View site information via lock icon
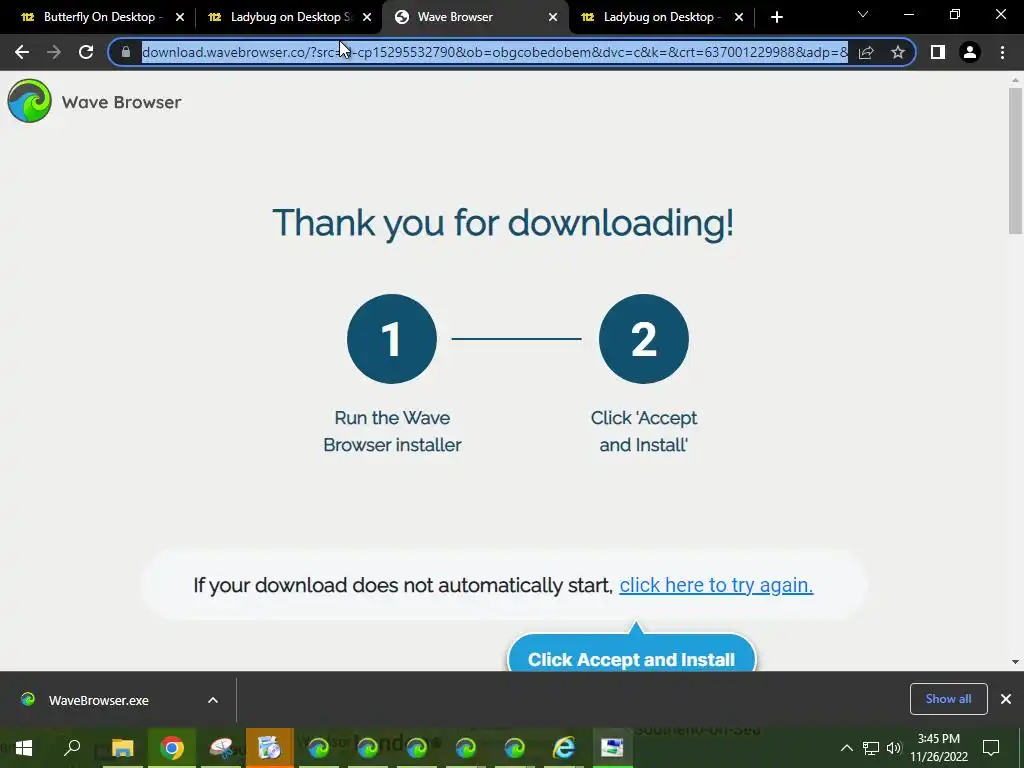Screen dimensions: 1024x768 125,52
